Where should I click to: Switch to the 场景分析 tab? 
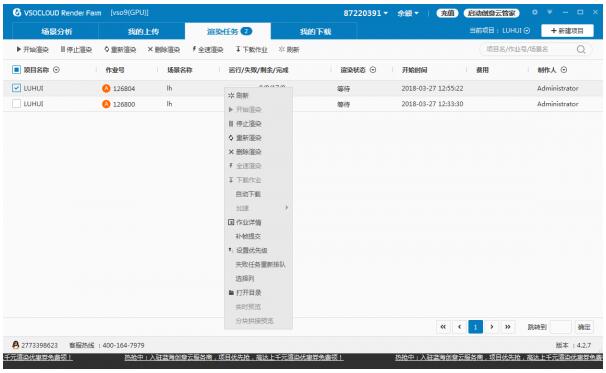pos(56,31)
